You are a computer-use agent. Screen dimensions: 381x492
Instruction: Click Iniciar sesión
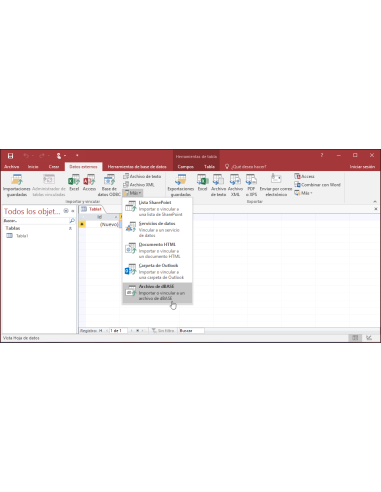[x=362, y=167]
